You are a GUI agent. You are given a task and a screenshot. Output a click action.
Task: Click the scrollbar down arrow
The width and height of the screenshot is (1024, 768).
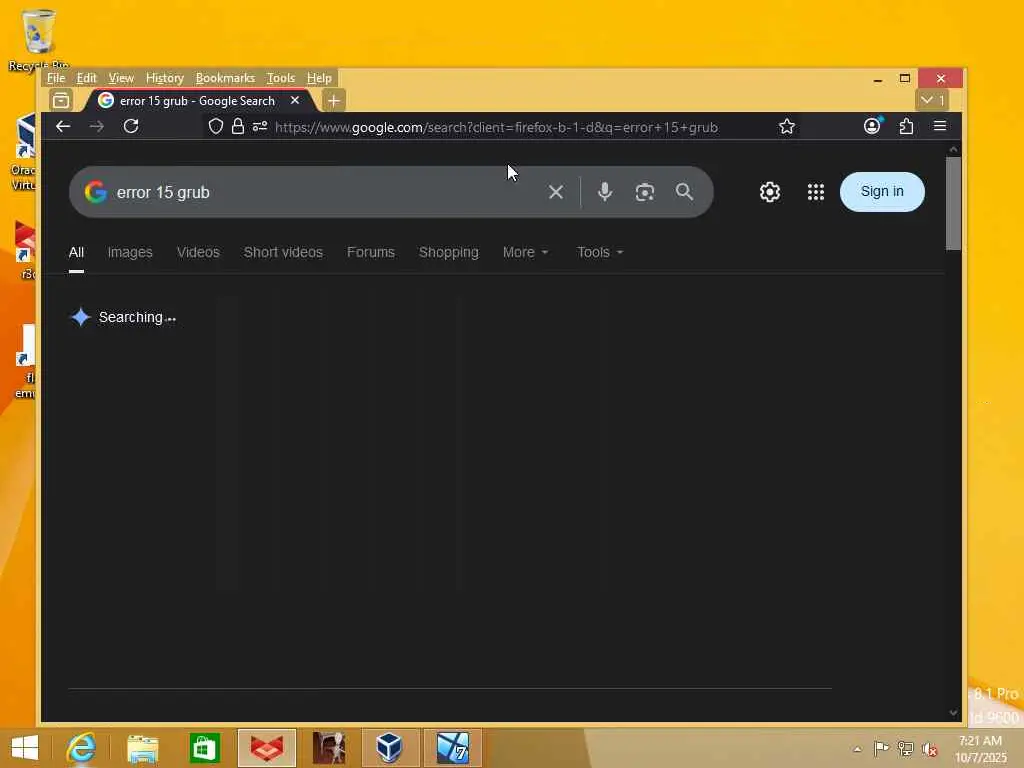coord(953,712)
